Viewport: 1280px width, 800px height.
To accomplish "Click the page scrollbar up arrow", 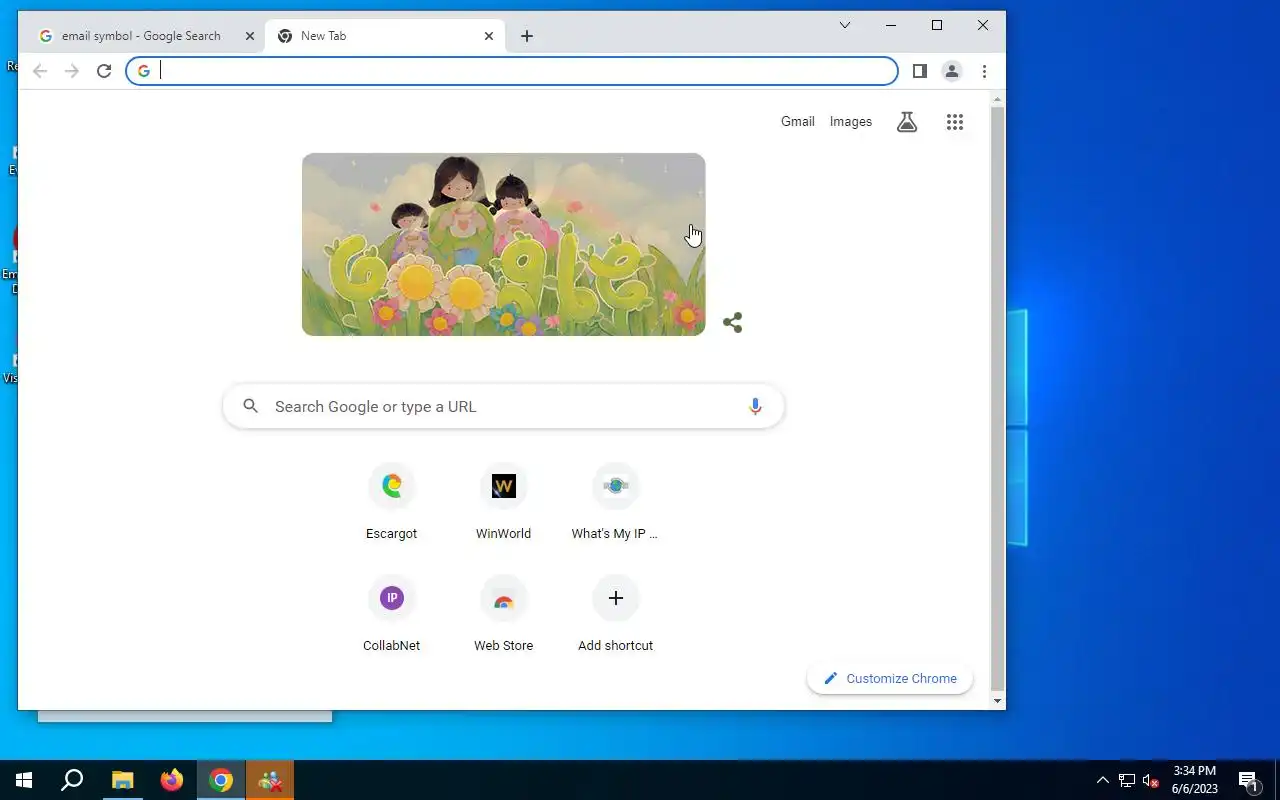I will pyautogui.click(x=997, y=99).
